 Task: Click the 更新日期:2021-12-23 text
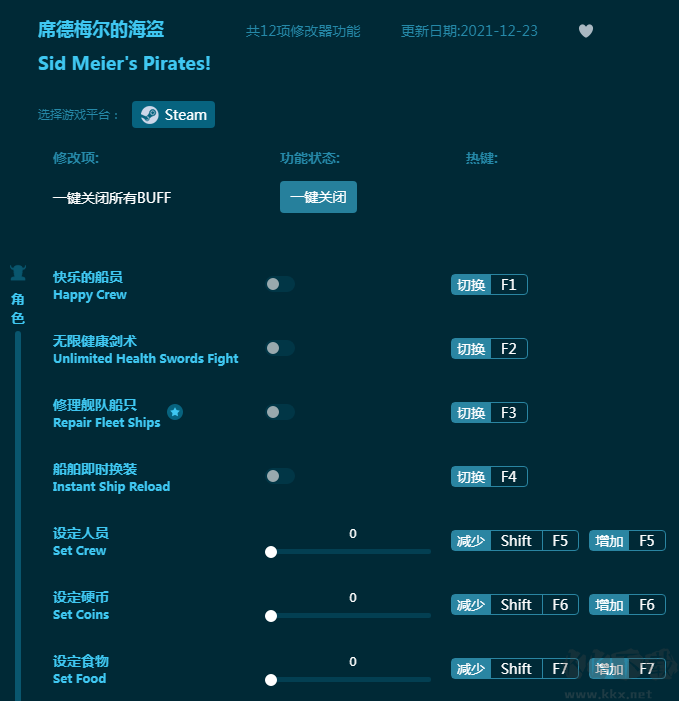click(469, 31)
